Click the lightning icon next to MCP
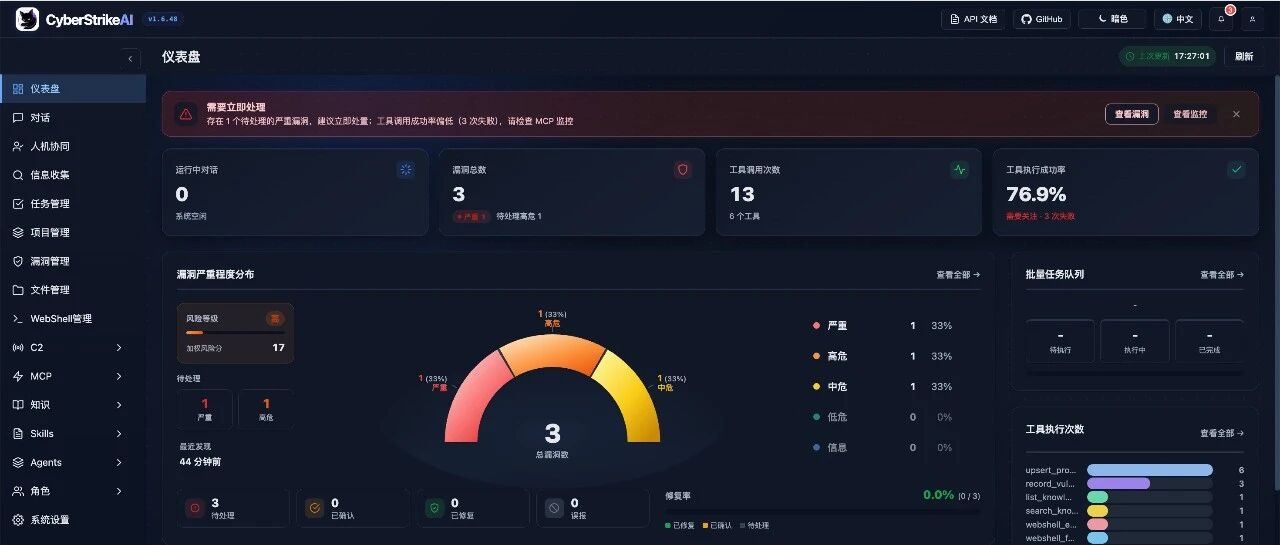 click(18, 376)
